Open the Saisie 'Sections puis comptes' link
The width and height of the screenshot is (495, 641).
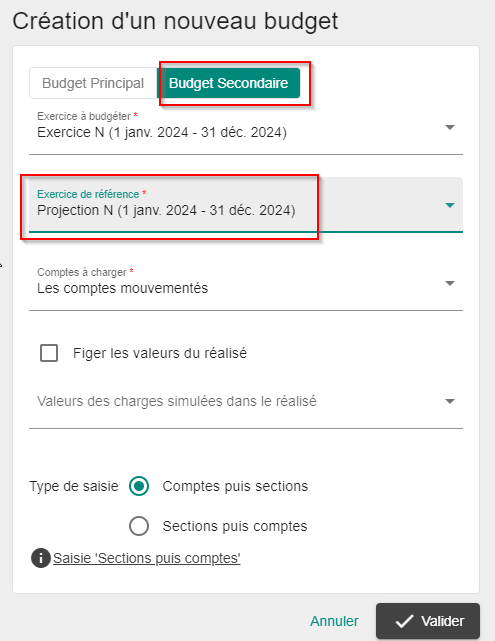point(147,558)
